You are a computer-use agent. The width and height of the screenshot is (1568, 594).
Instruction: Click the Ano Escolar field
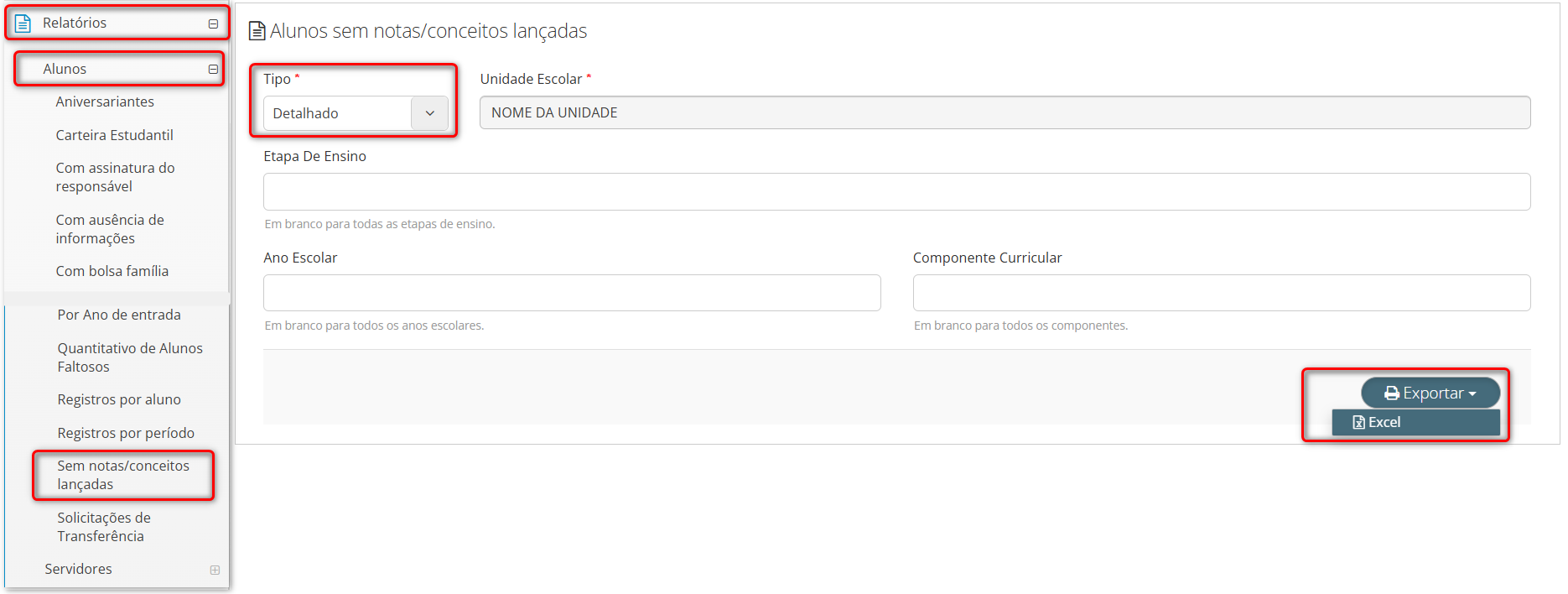pos(572,293)
